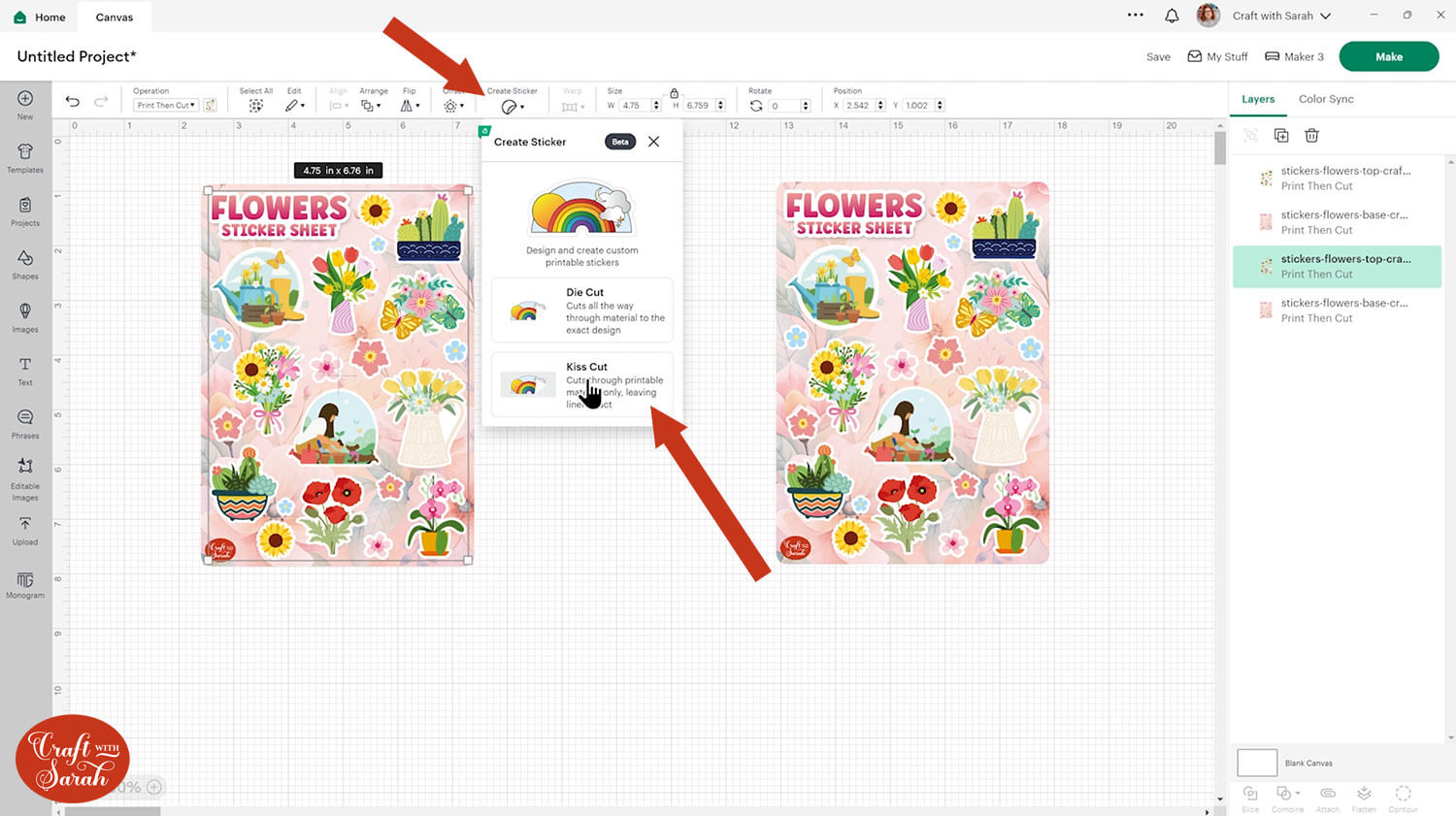
Task: Duplicate the selected layer
Action: (1281, 136)
